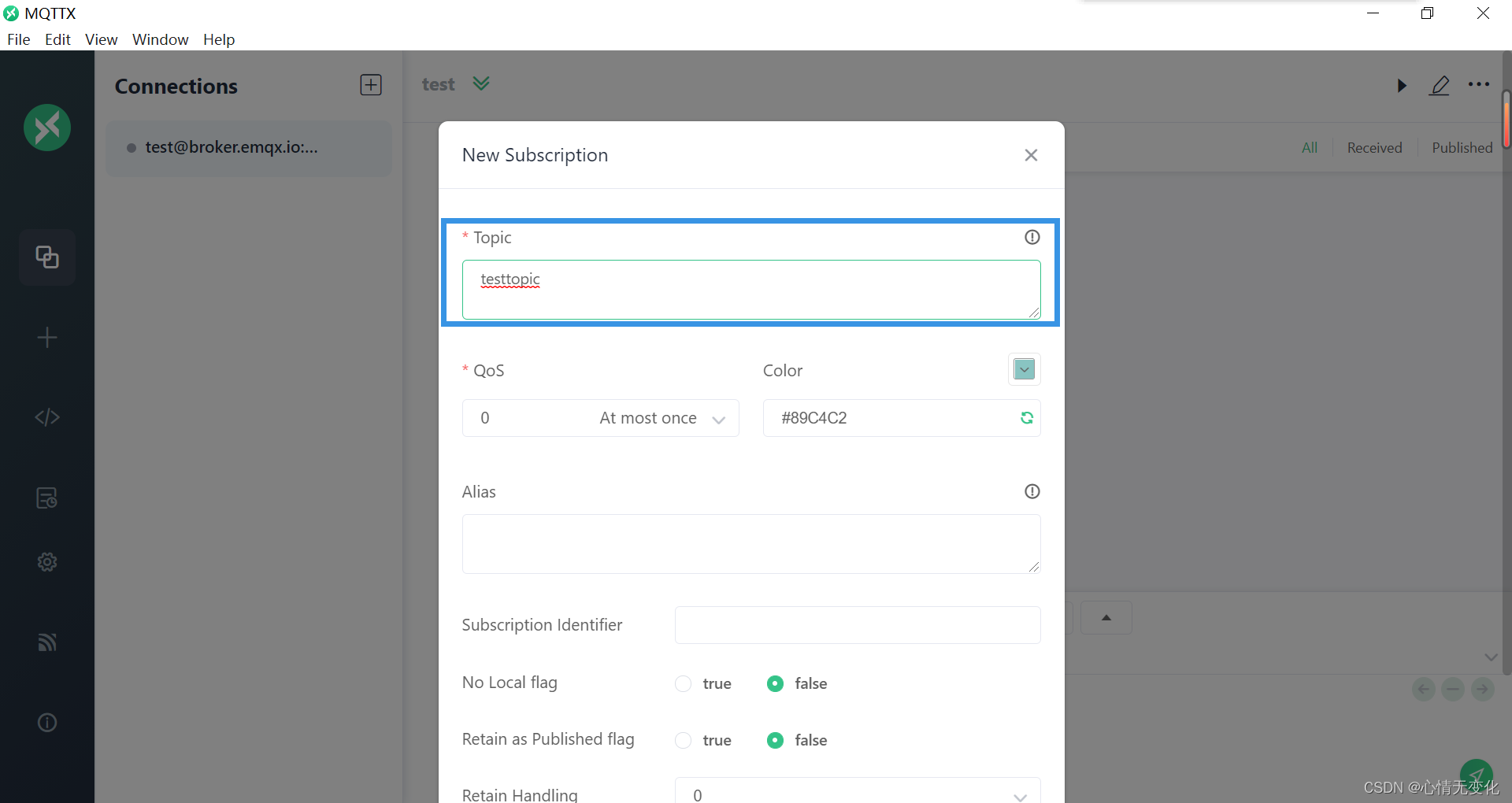Image resolution: width=1512 pixels, height=803 pixels.
Task: Click the MQTTX app icon in title bar
Action: click(x=11, y=13)
